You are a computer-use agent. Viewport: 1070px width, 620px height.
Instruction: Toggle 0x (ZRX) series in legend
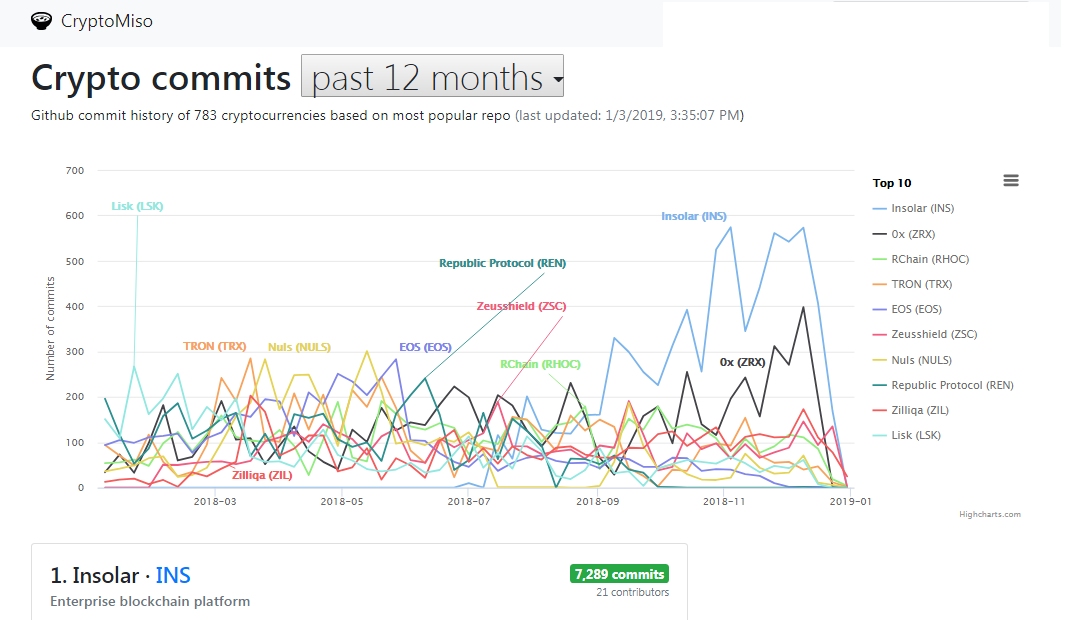click(x=903, y=234)
